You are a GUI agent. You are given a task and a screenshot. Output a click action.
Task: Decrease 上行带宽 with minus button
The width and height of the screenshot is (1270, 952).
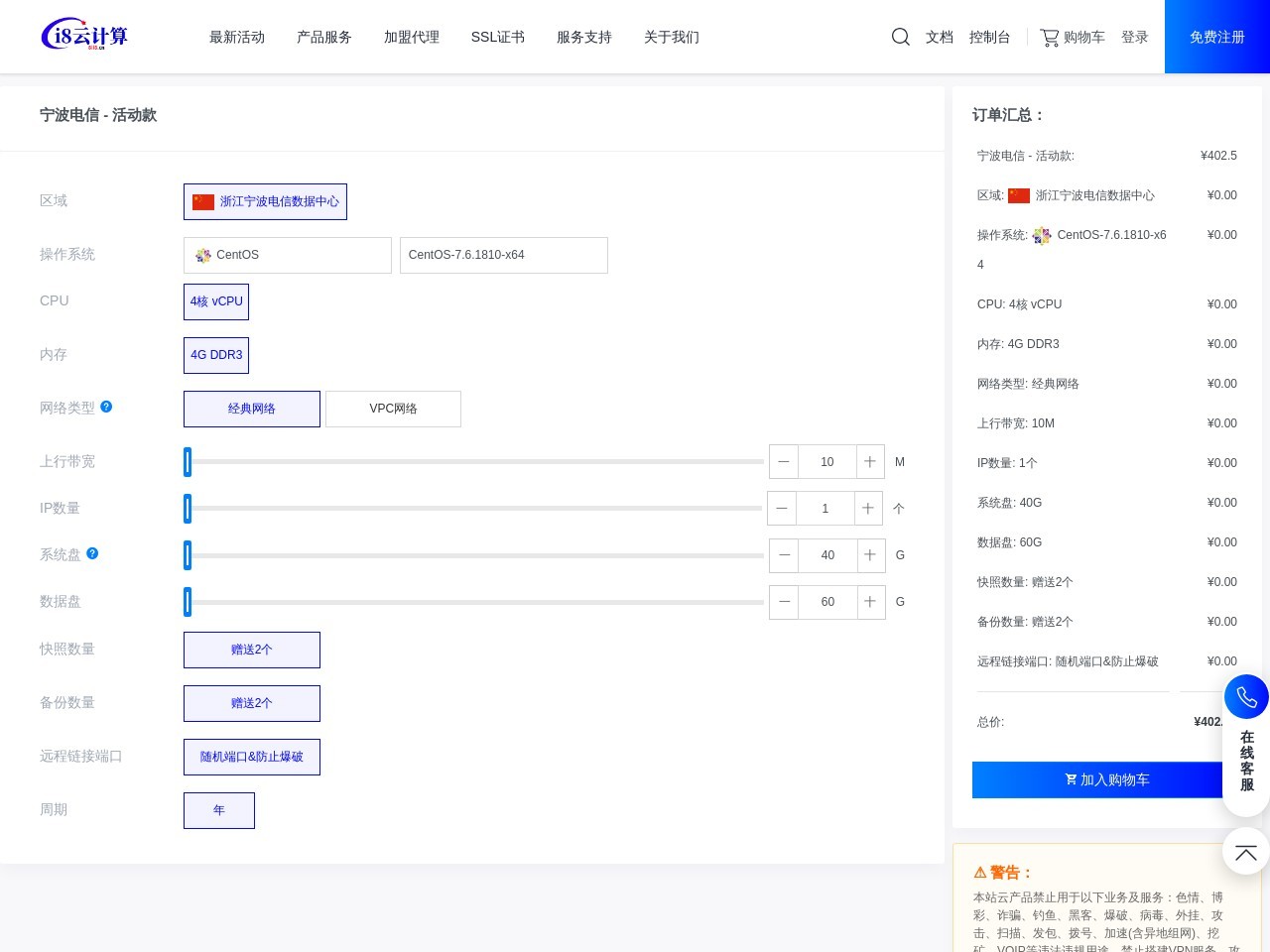coord(784,461)
